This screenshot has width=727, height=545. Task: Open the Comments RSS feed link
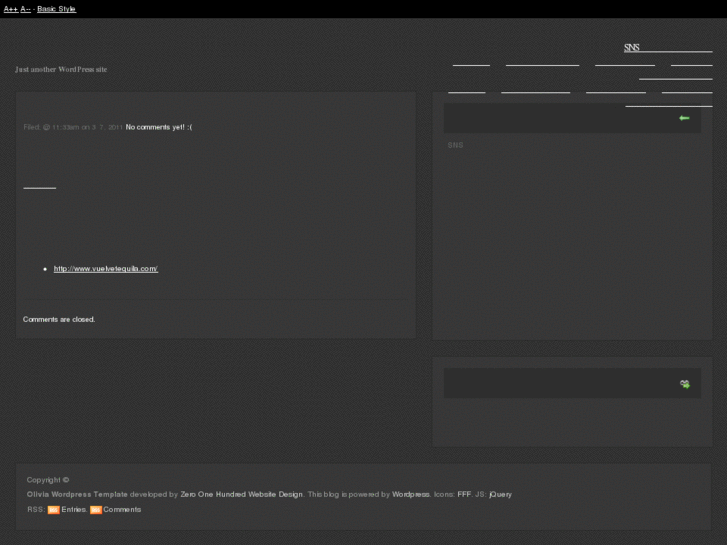click(x=122, y=509)
